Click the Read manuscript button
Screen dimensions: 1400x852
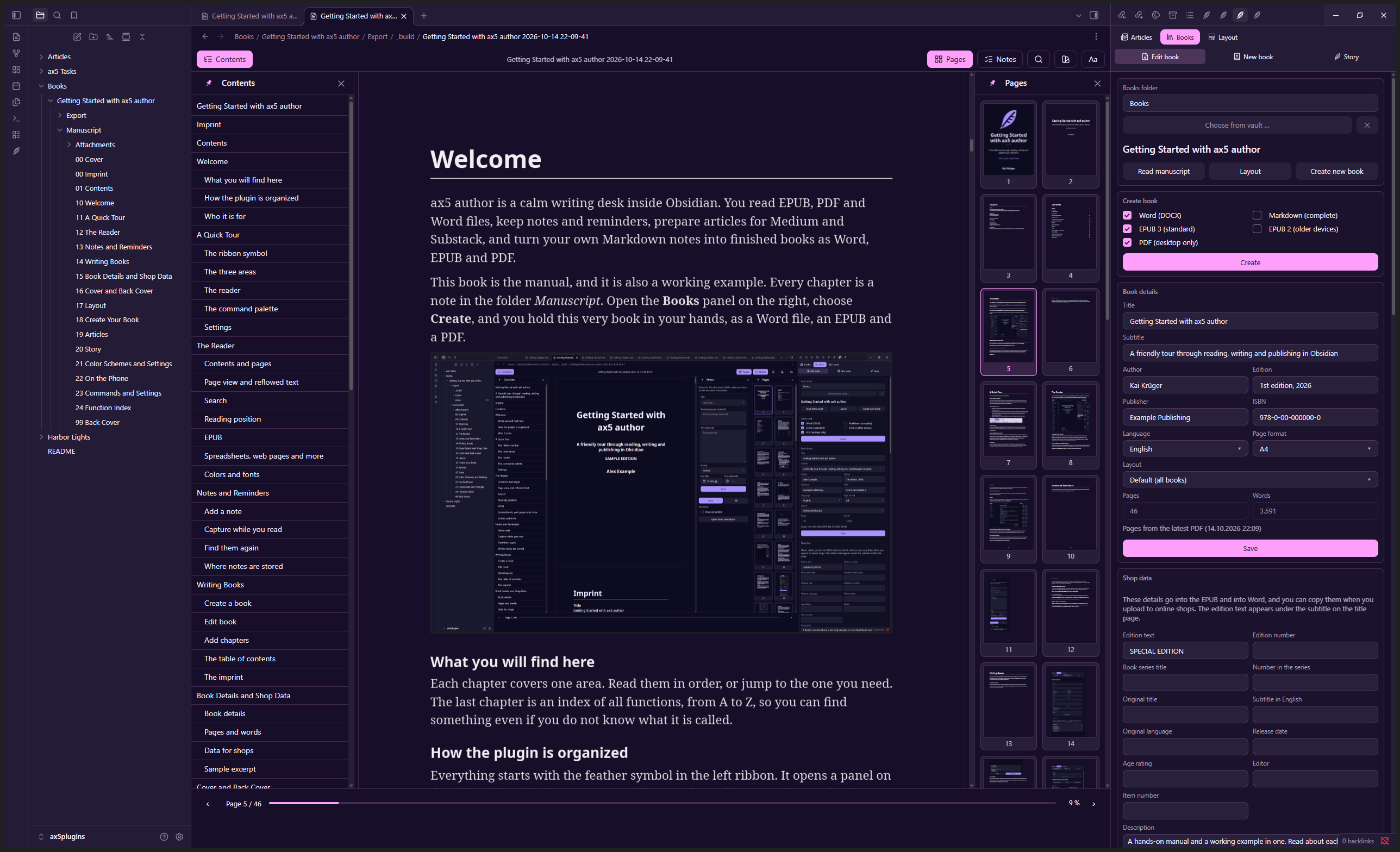pyautogui.click(x=1163, y=171)
